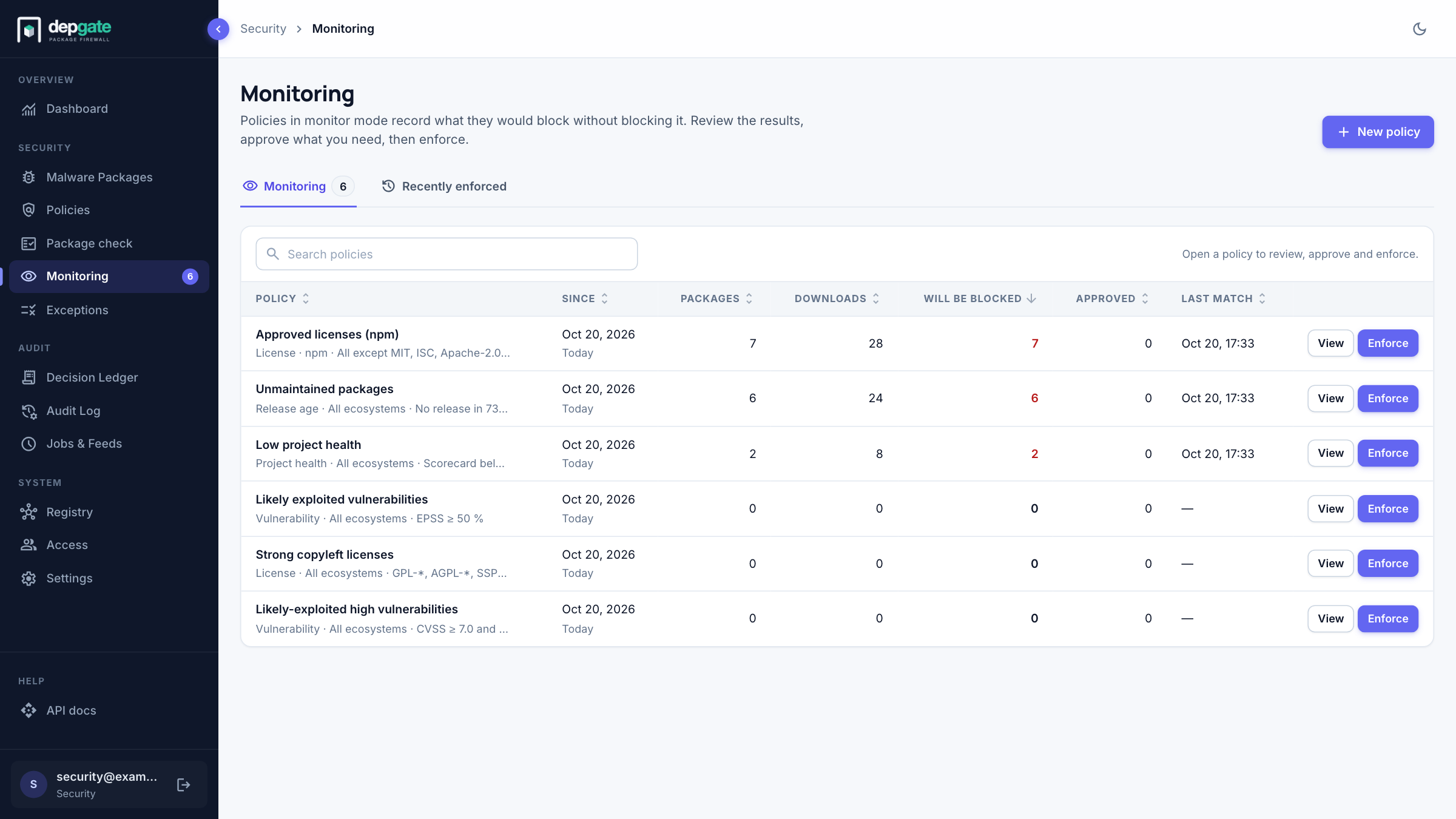Open the Dashboard page from the sidebar
The image size is (1456, 819).
coord(109,109)
